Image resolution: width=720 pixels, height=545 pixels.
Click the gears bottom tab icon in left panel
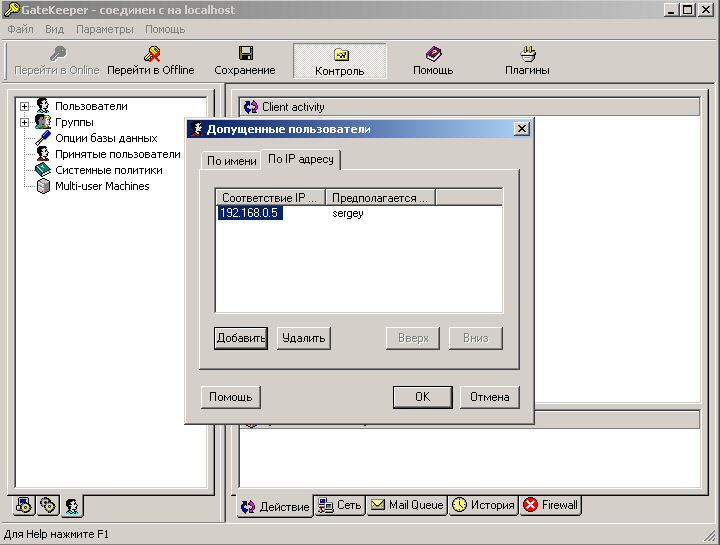tap(47, 505)
